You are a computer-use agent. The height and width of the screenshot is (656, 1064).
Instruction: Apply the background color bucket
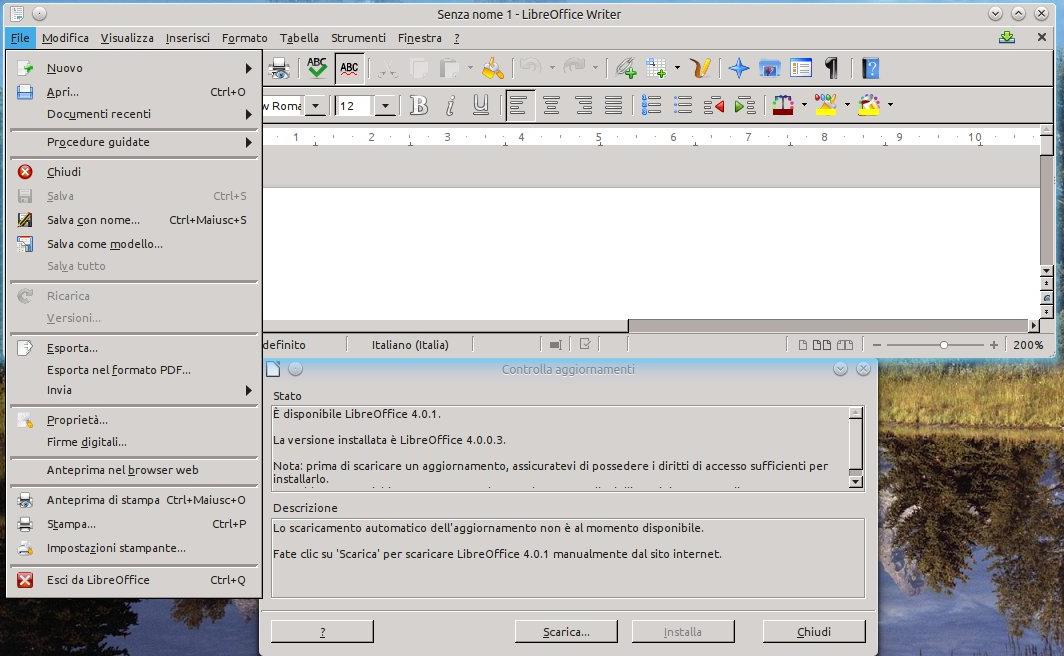coord(869,105)
